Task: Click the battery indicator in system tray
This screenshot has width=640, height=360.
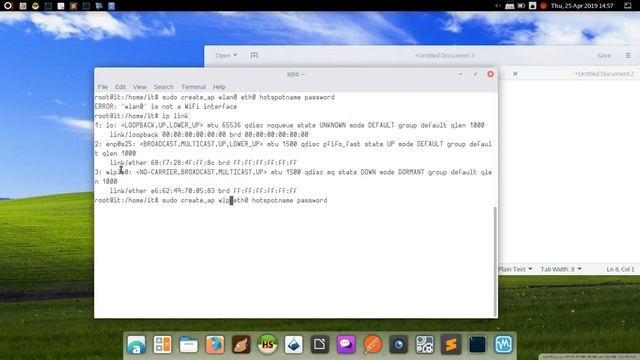Action: click(x=521, y=6)
